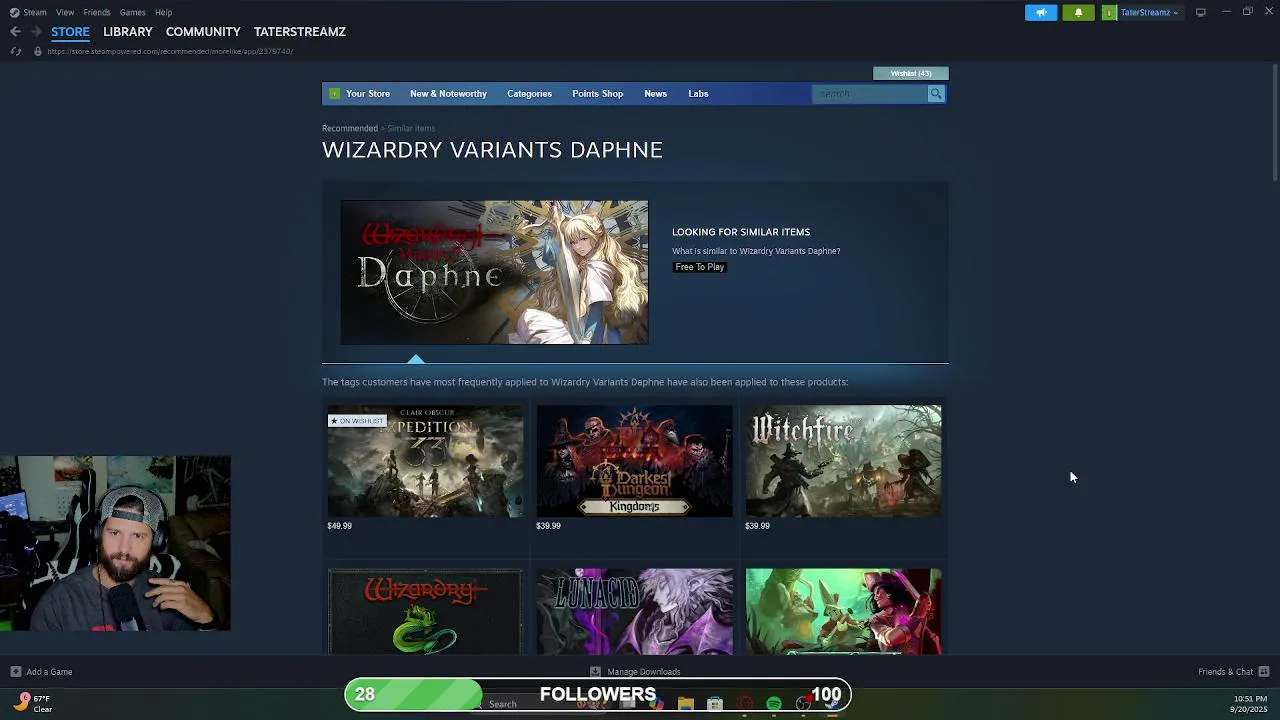The width and height of the screenshot is (1280, 720).
Task: Click the lock icon beside the URL
Action: [38, 51]
